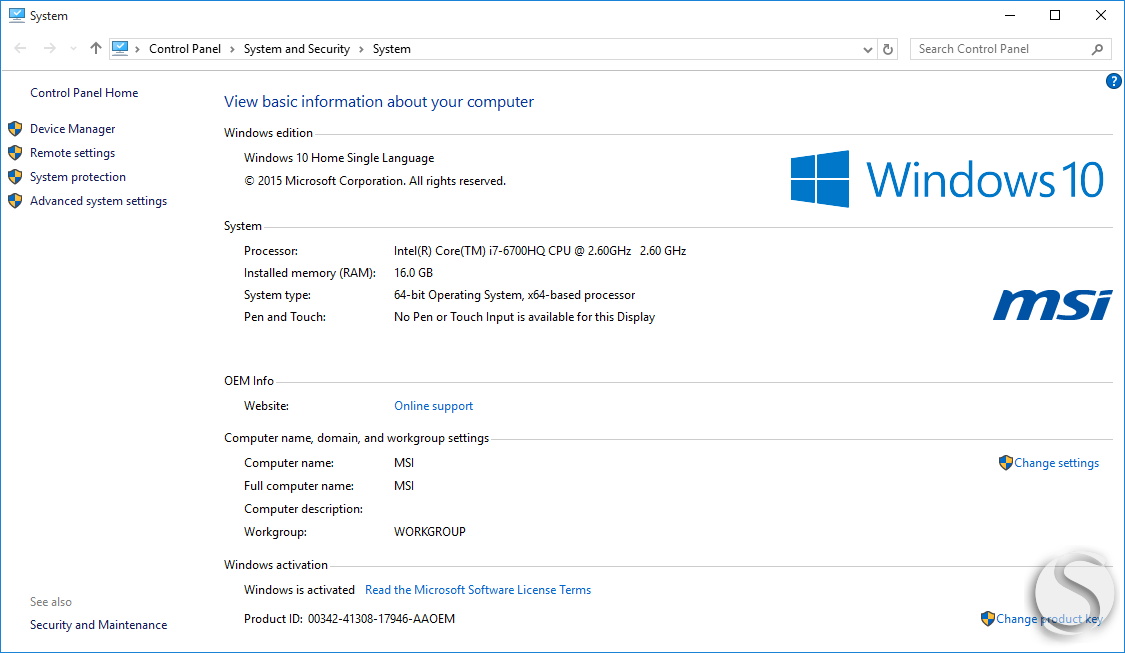
Task: Click the "Windows edition" section heading
Action: click(x=268, y=133)
